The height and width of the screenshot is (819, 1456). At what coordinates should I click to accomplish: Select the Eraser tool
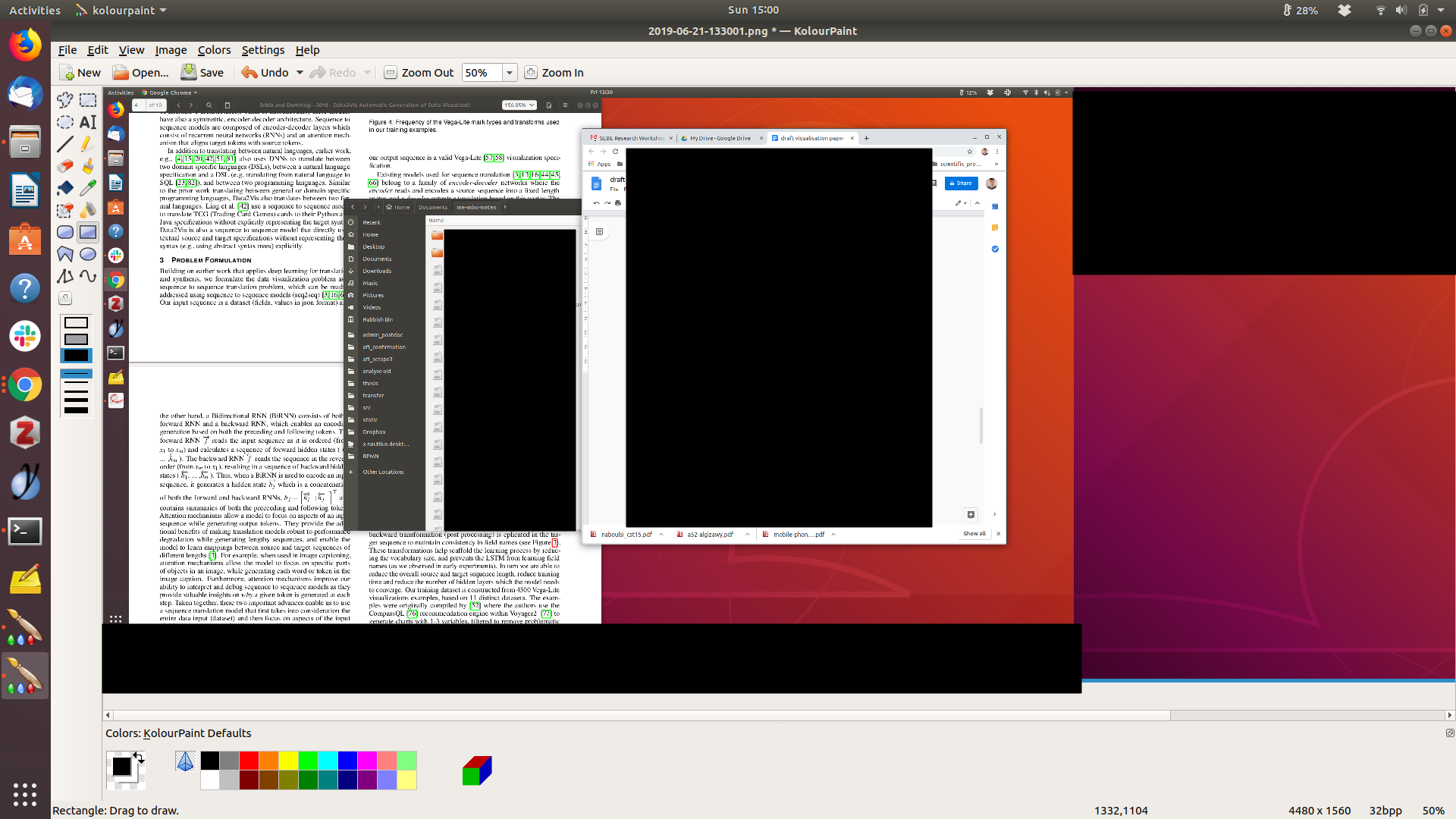point(65,166)
